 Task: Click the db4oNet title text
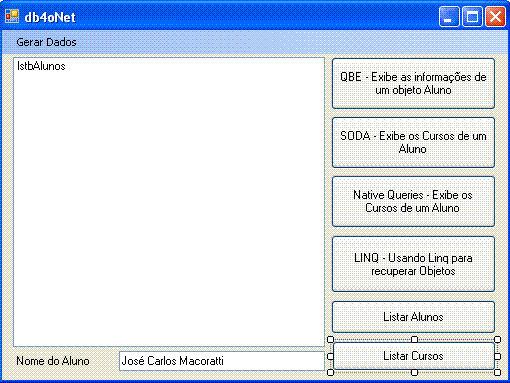pos(50,17)
